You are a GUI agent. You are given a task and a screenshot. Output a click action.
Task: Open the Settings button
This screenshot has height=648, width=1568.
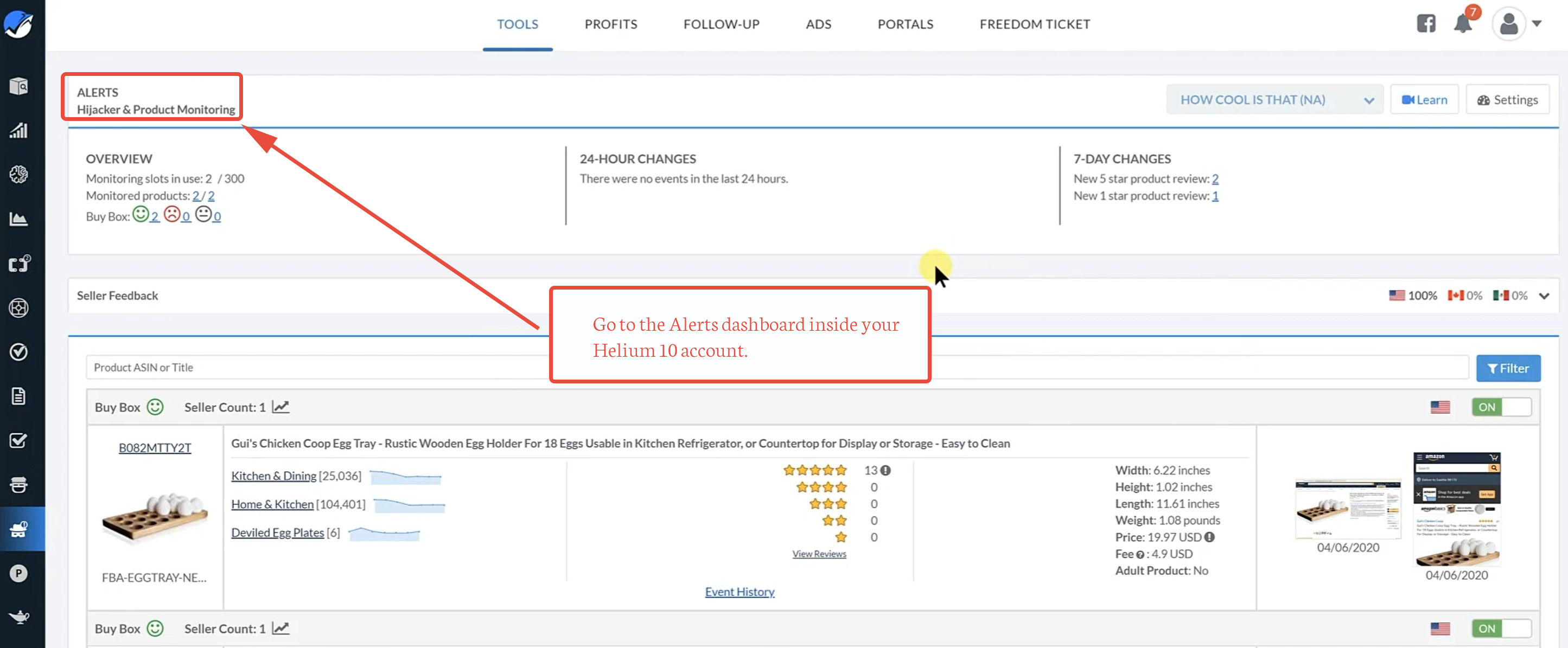point(1507,100)
